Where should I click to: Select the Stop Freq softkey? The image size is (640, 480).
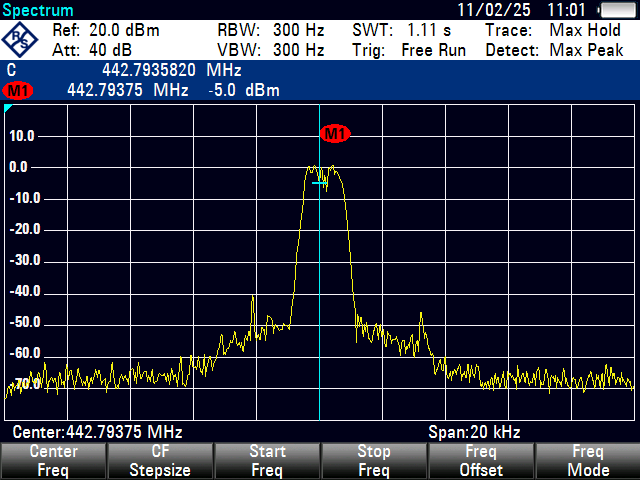point(374,461)
